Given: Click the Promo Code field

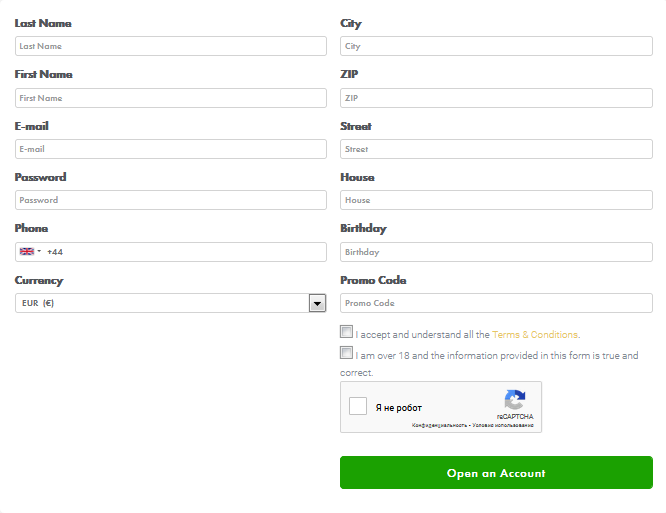Looking at the screenshot, I should coord(496,303).
